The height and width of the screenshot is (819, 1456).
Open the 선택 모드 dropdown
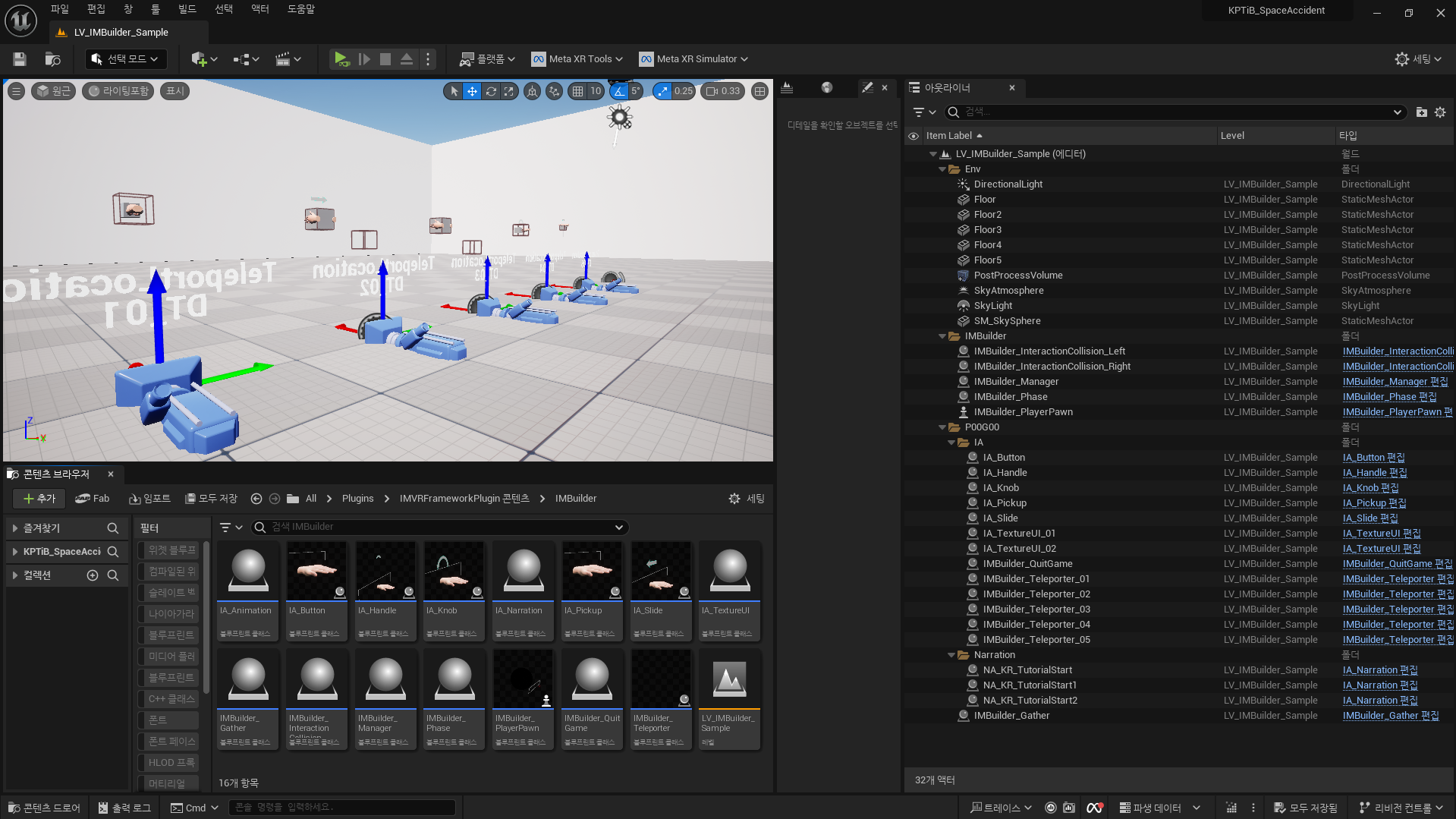(125, 59)
